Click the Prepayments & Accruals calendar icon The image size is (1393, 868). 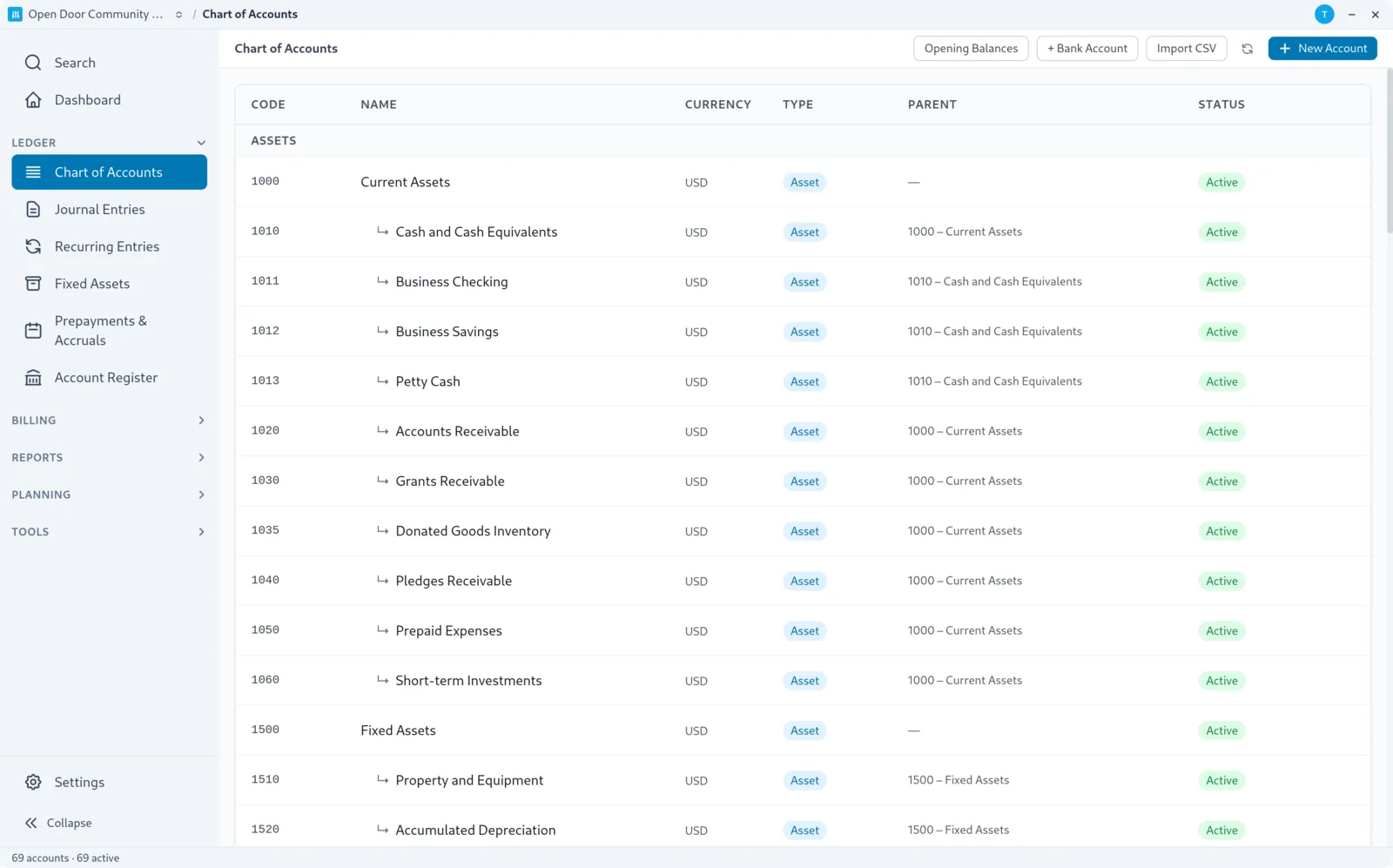[33, 331]
